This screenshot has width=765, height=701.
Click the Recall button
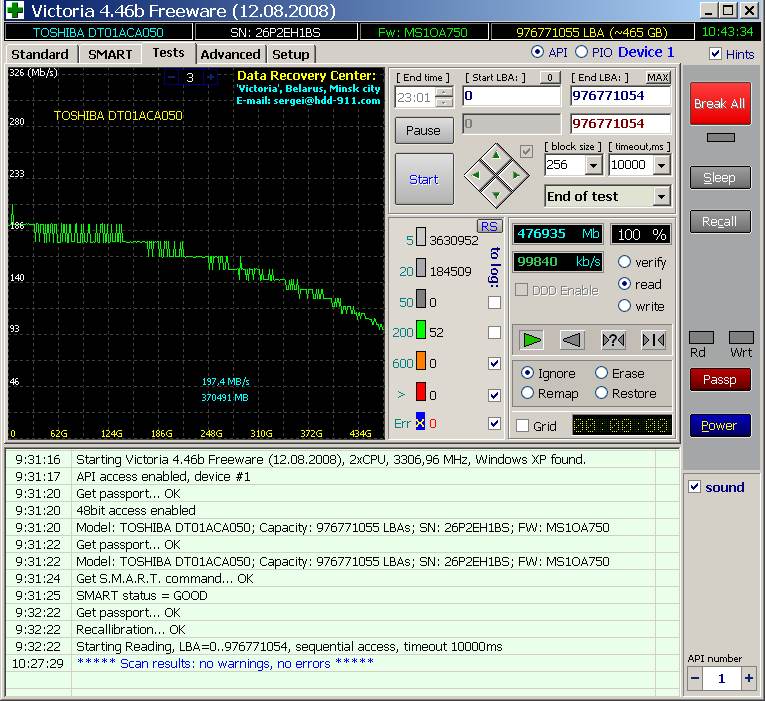(720, 221)
